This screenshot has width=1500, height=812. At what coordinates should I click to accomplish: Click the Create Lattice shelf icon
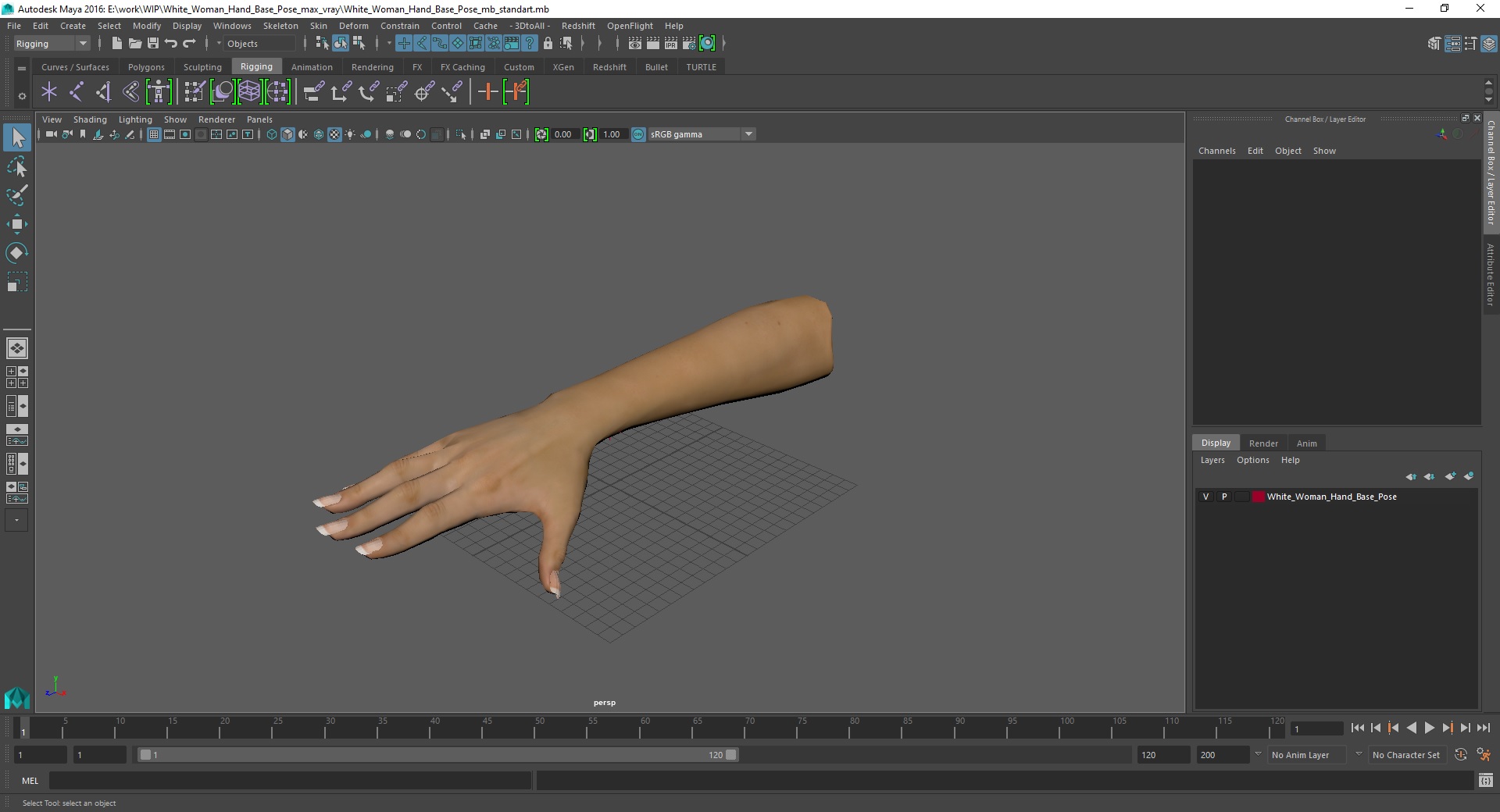coord(249,92)
